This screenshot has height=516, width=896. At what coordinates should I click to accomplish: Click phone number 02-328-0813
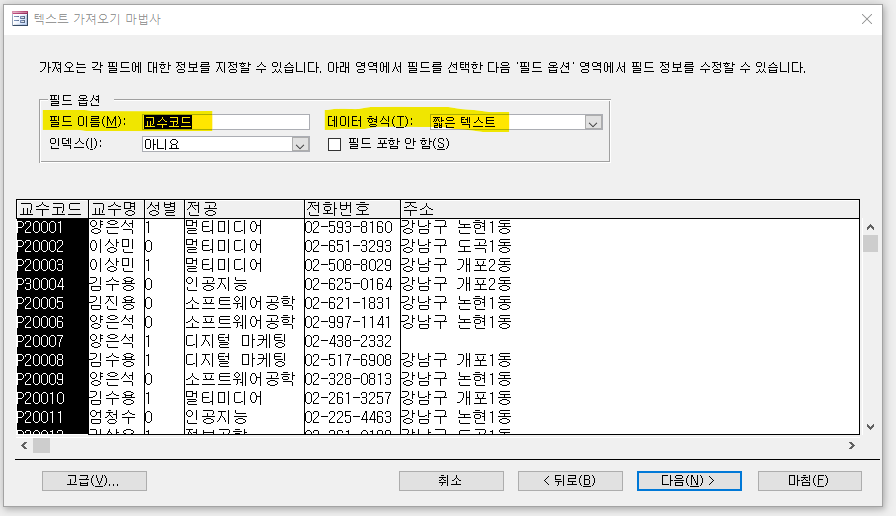click(349, 379)
